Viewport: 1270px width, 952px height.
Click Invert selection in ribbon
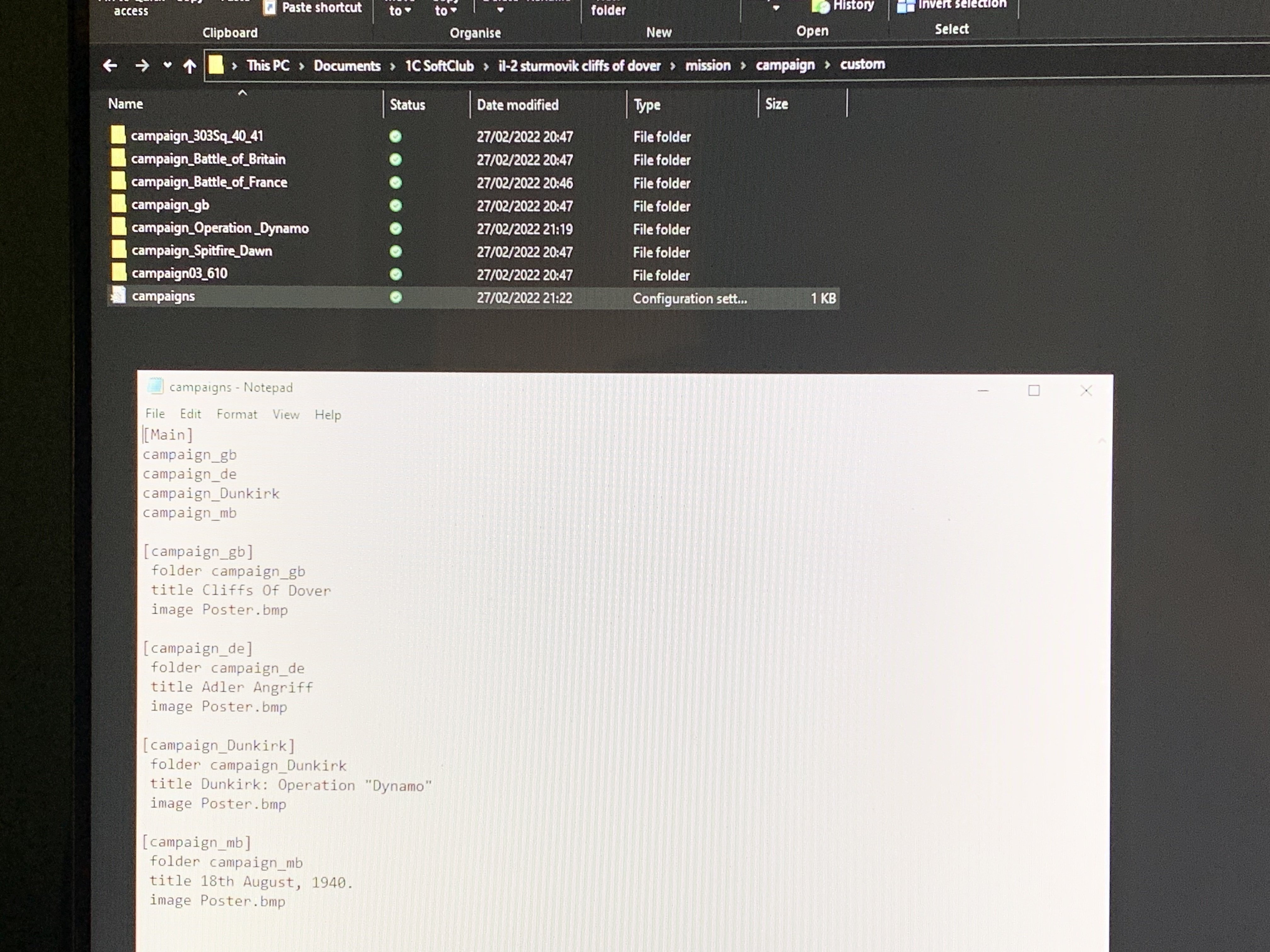pos(952,5)
